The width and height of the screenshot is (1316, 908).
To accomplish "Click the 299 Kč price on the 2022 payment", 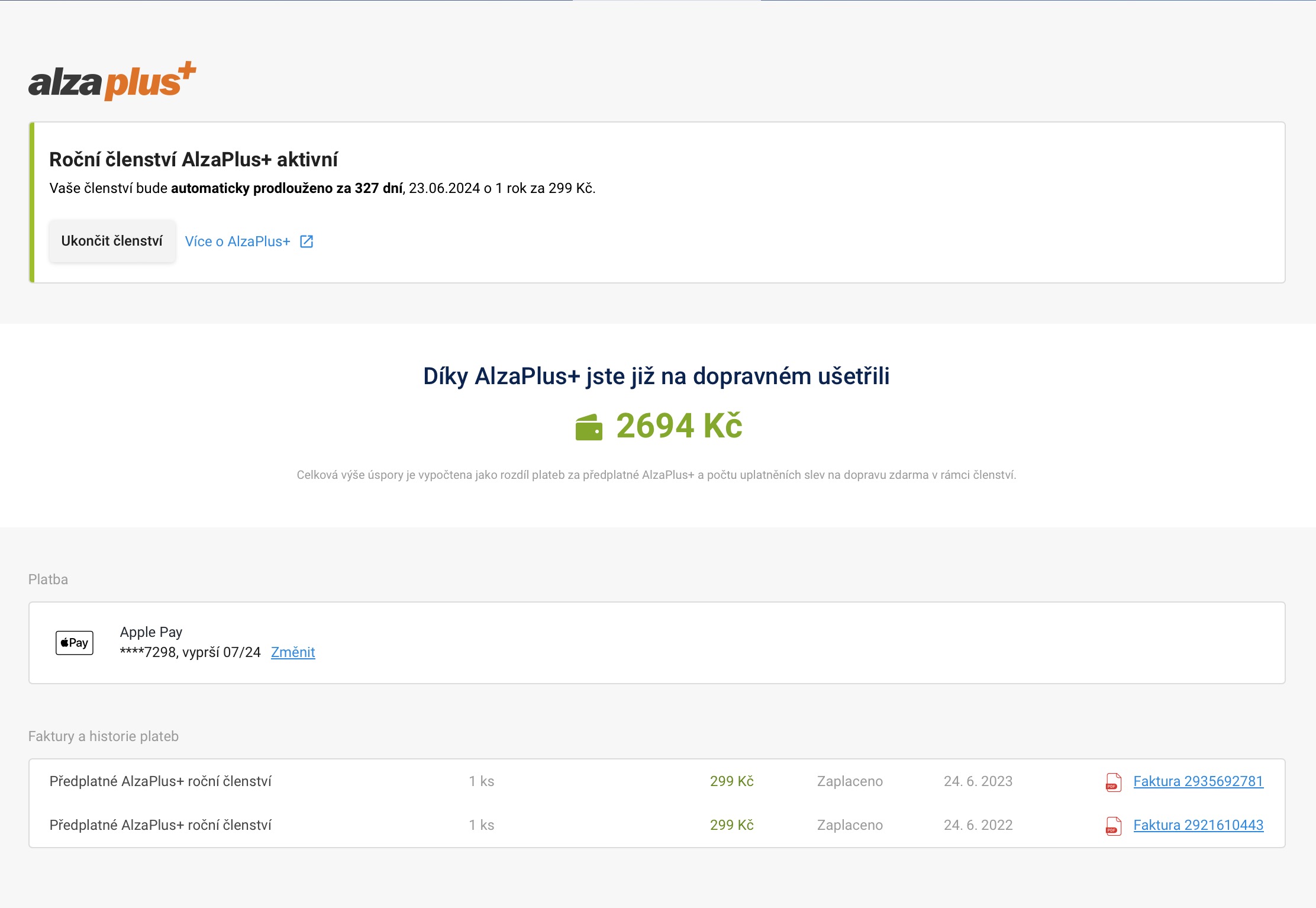I will (732, 825).
